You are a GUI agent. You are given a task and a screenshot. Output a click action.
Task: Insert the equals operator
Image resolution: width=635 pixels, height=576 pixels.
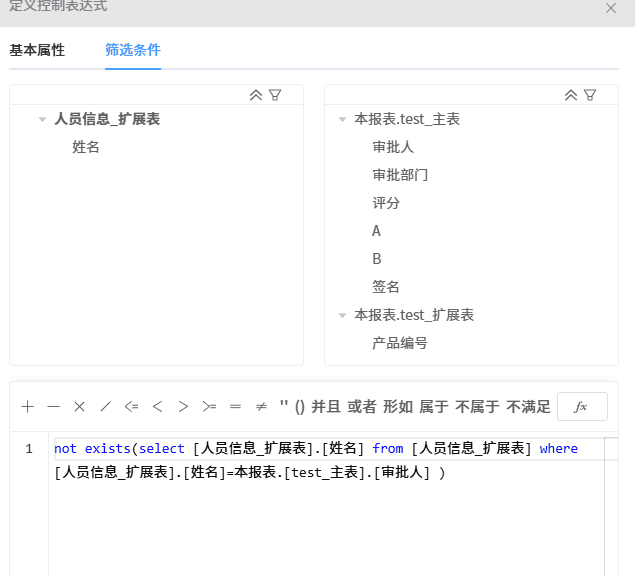point(235,406)
